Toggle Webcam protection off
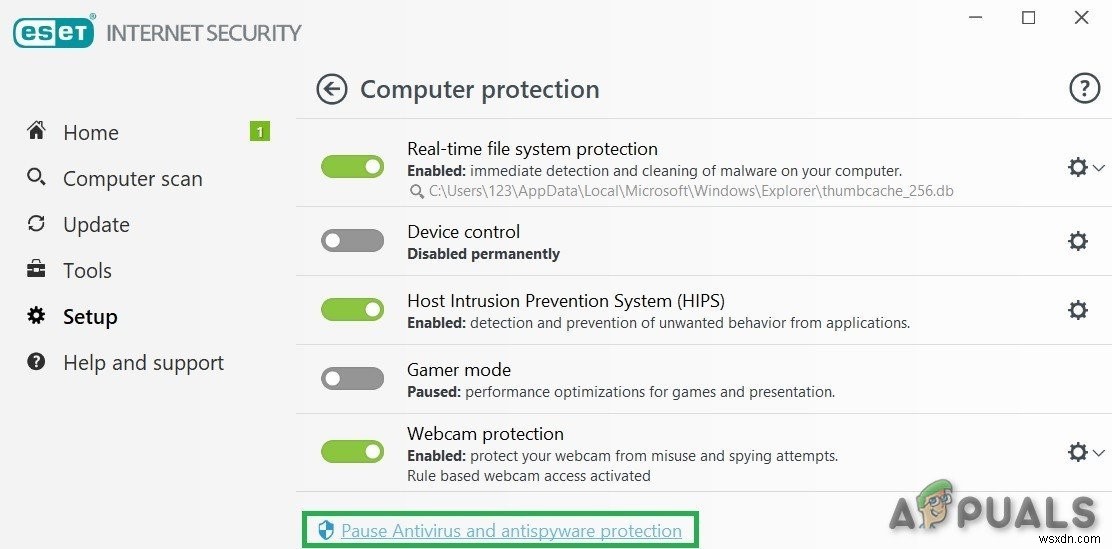The width and height of the screenshot is (1112, 549). 352,452
